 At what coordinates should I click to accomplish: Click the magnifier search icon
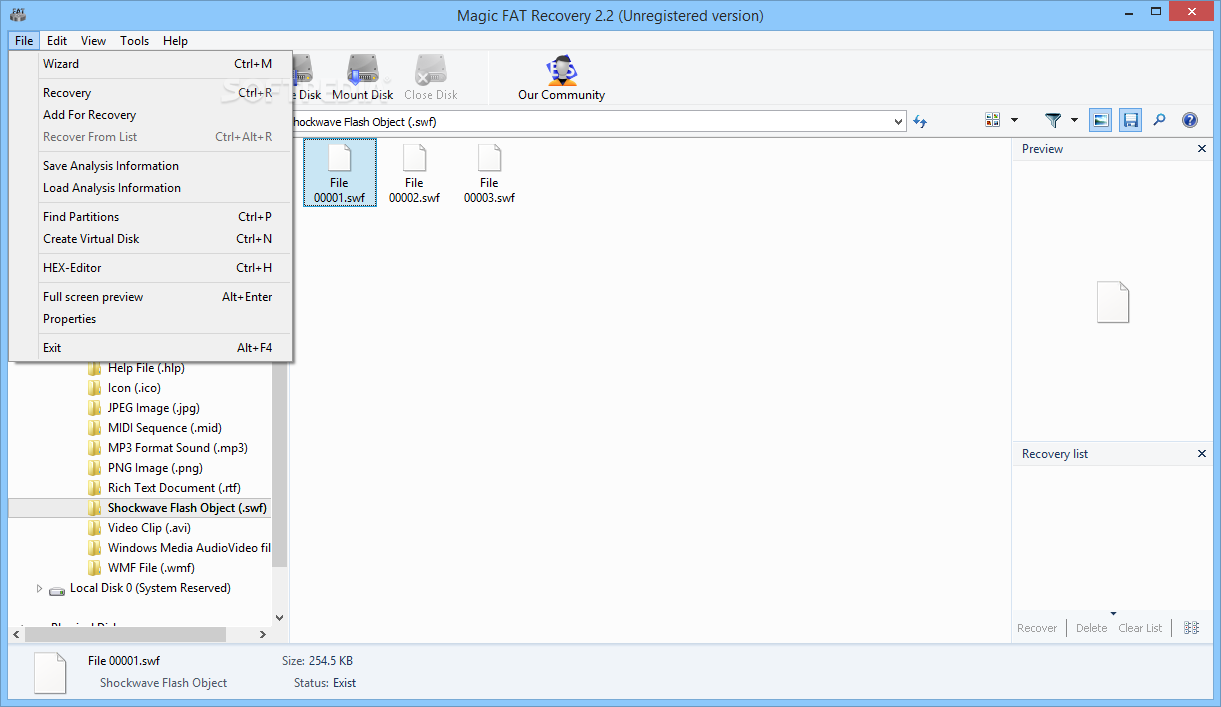click(1160, 120)
